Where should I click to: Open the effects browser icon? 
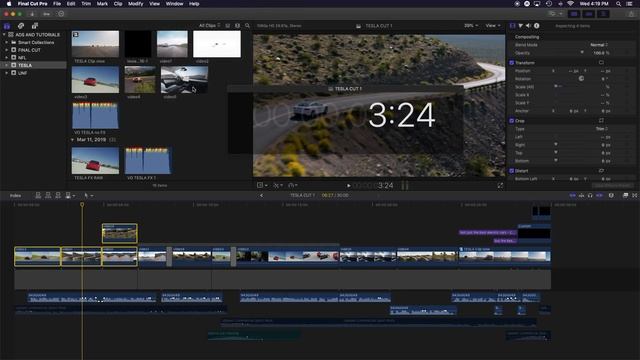(x=625, y=196)
